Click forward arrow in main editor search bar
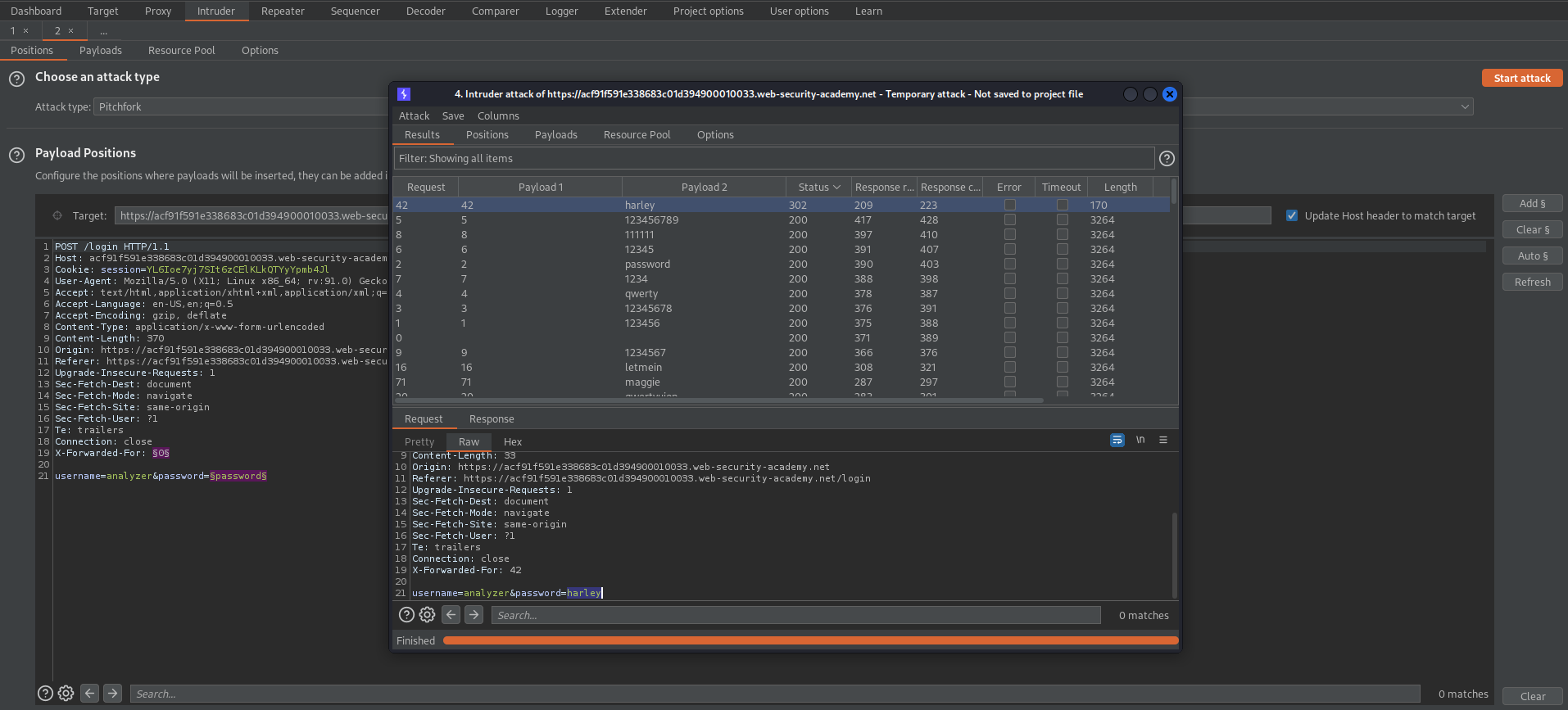The height and width of the screenshot is (710, 1568). point(113,694)
